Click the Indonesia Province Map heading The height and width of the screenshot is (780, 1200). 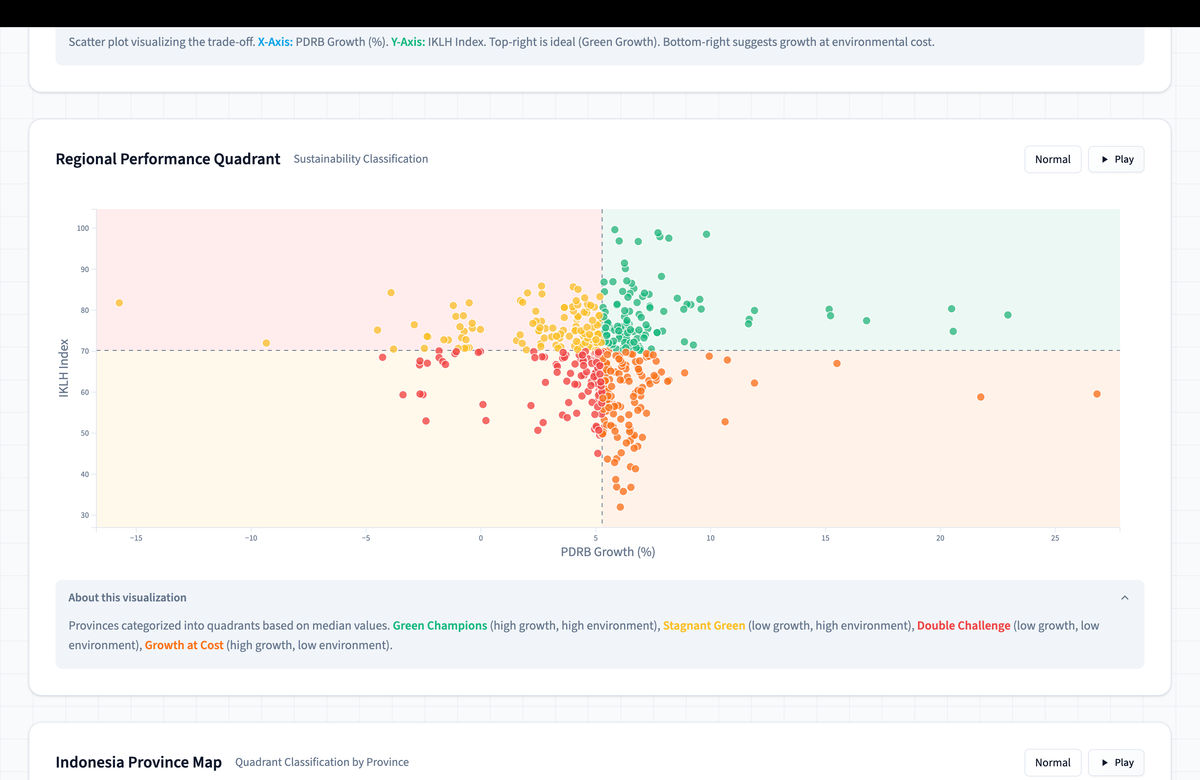point(139,762)
